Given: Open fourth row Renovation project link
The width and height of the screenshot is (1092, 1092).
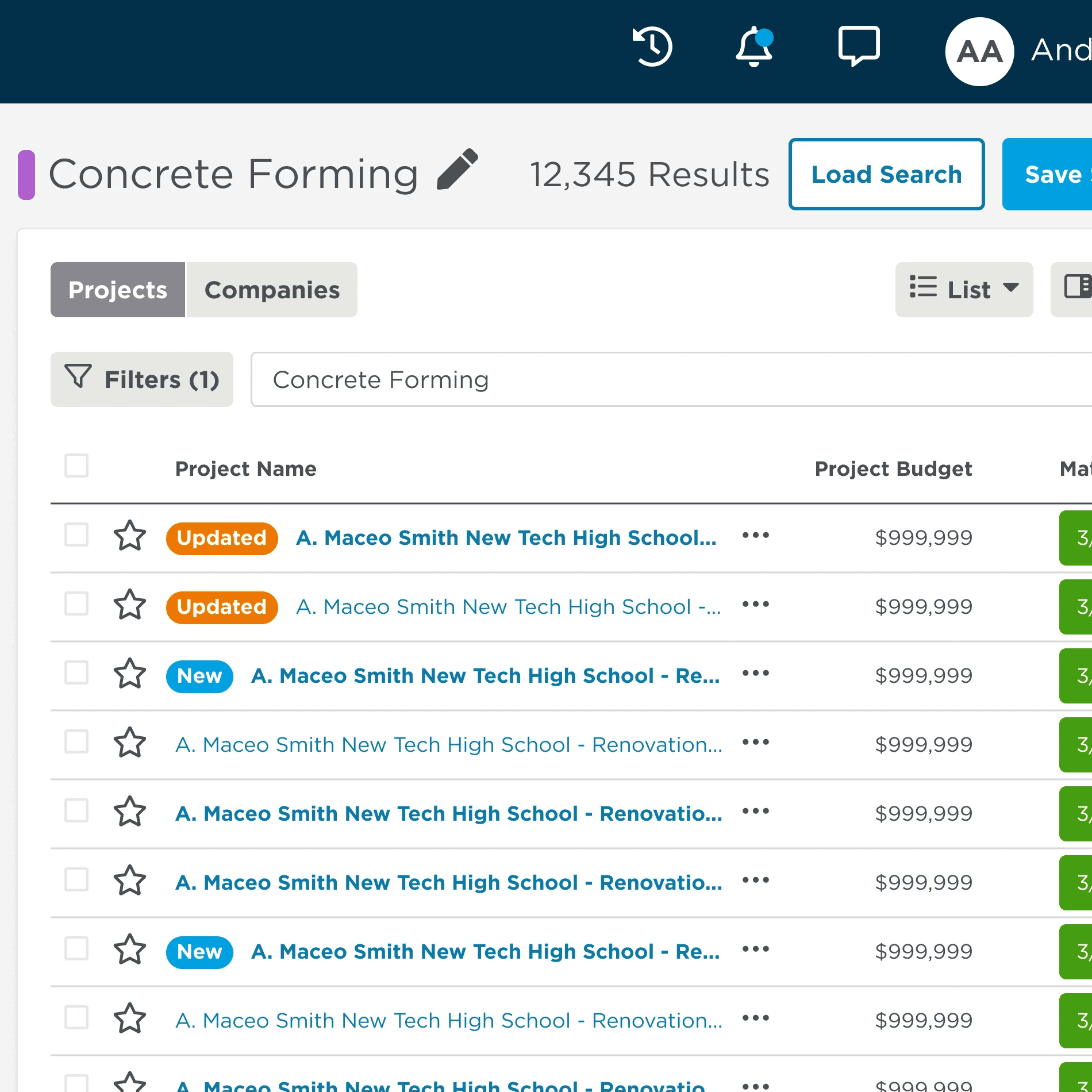Looking at the screenshot, I should tap(449, 744).
